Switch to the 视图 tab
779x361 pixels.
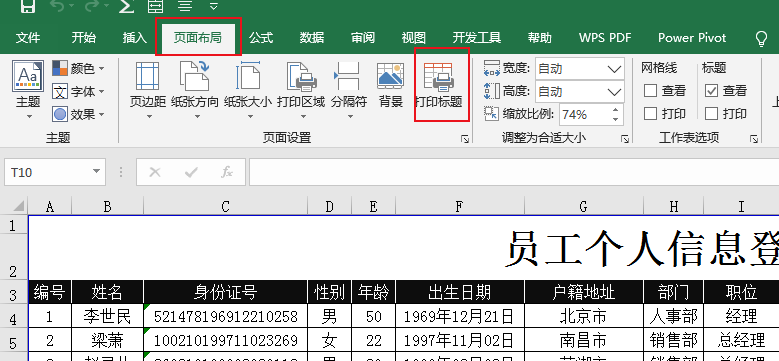click(x=413, y=38)
